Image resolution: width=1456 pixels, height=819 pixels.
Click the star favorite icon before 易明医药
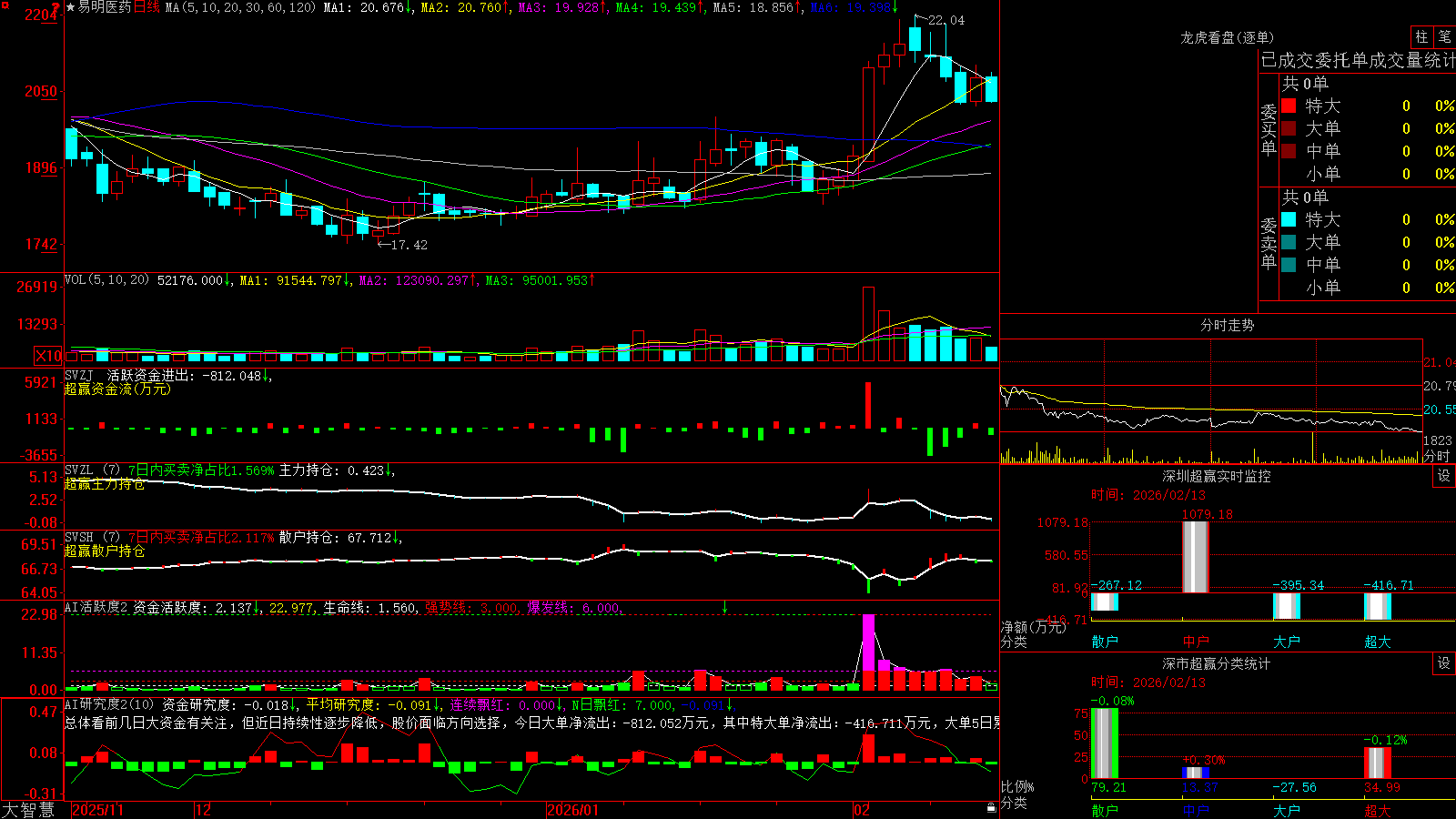[x=71, y=7]
